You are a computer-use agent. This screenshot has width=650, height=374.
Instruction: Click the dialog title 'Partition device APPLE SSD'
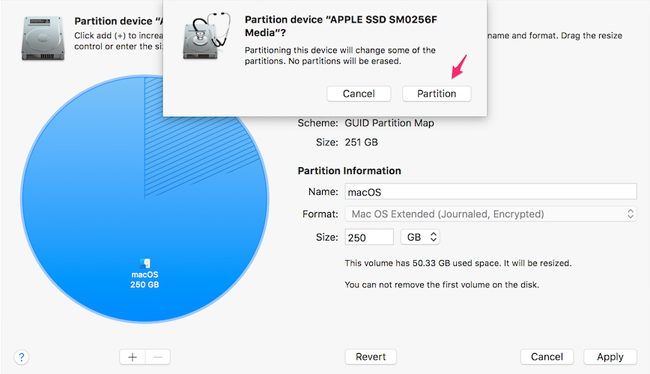[341, 26]
